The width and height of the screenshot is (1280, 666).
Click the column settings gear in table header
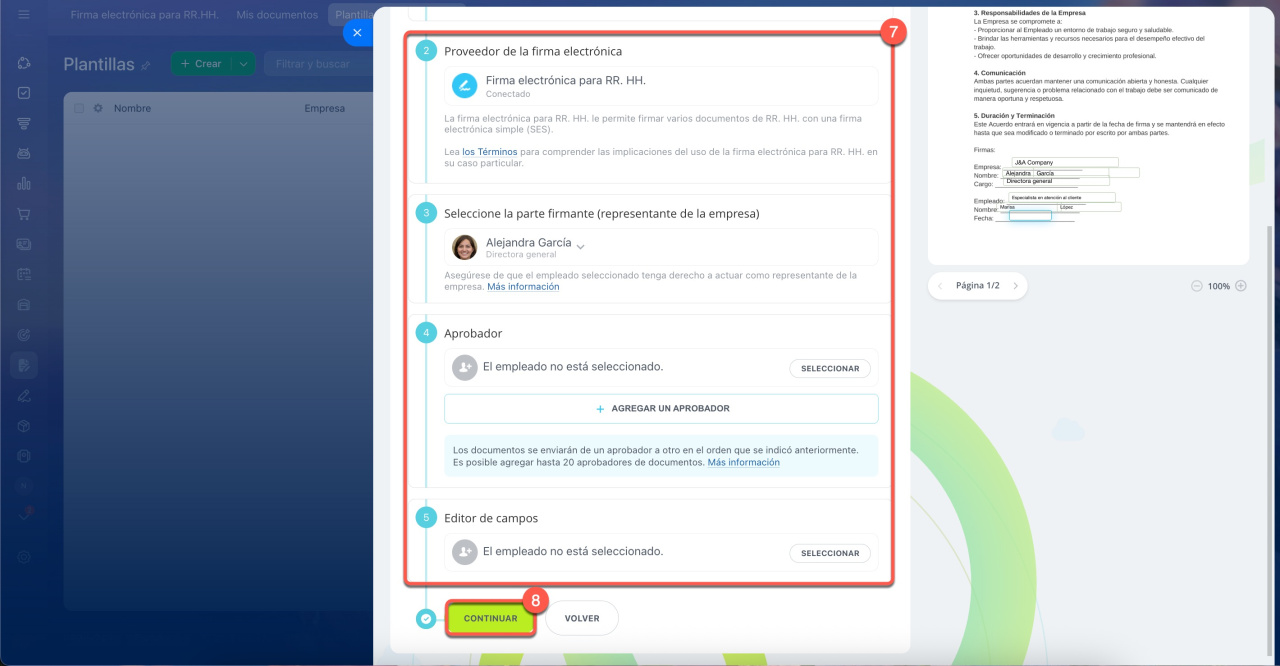pyautogui.click(x=98, y=108)
